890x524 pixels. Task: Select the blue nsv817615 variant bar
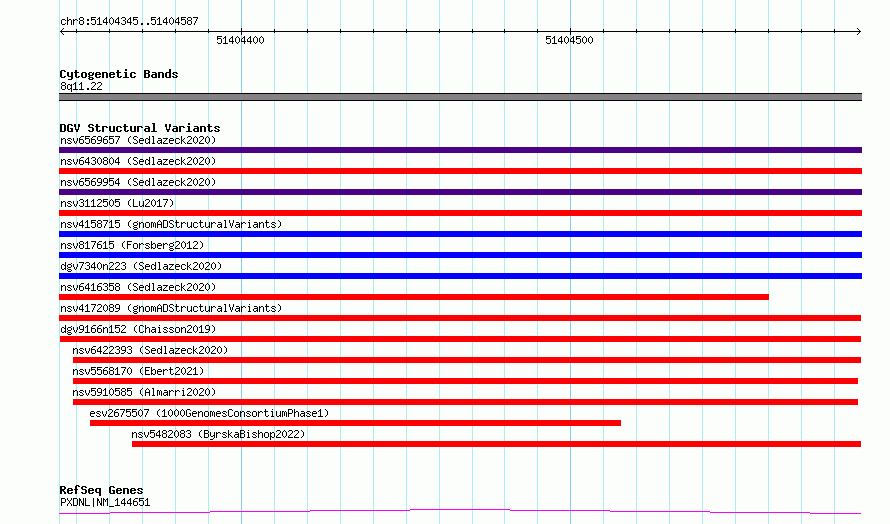pyautogui.click(x=460, y=255)
